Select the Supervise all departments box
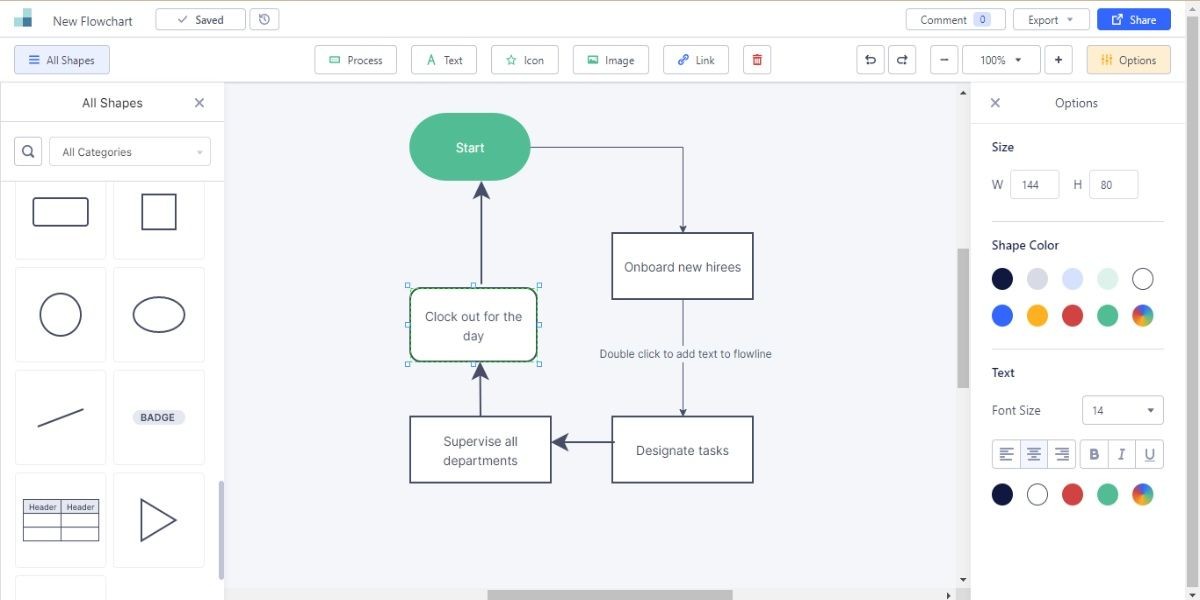1200x600 pixels. coord(480,450)
